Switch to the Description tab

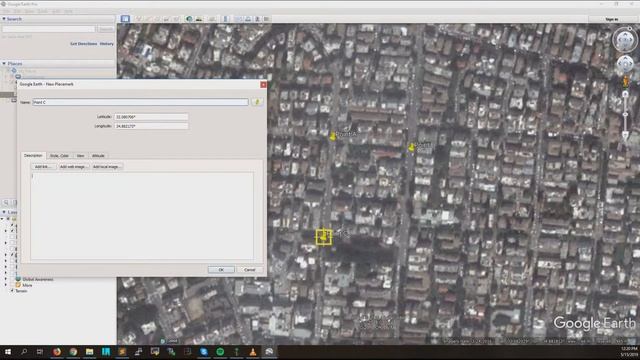point(33,156)
